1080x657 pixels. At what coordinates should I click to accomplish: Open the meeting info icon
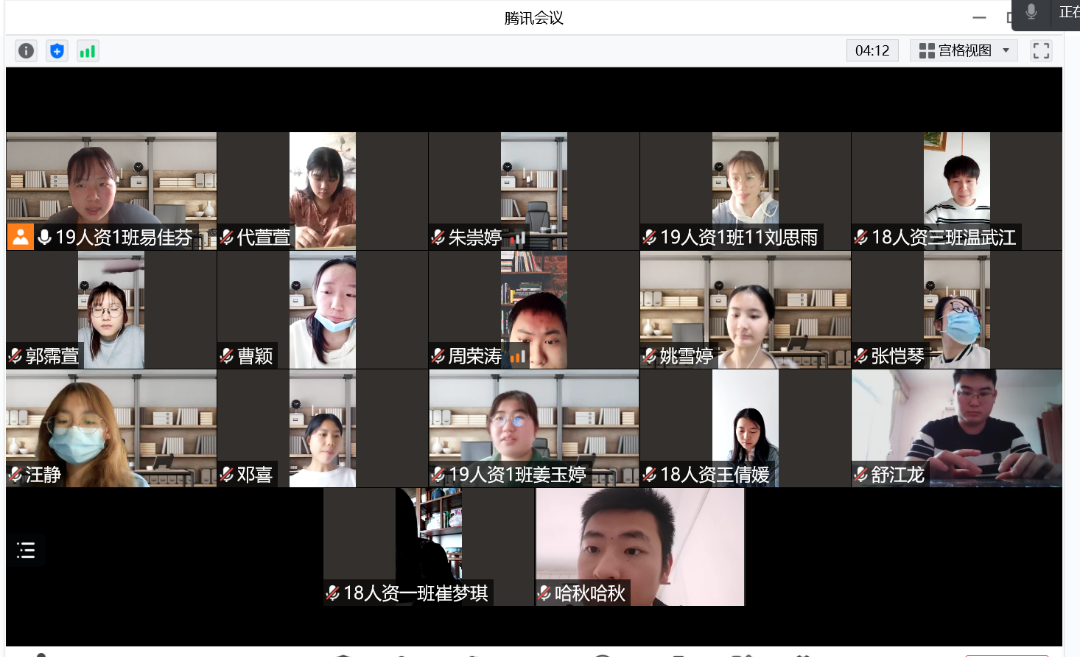tap(26, 51)
